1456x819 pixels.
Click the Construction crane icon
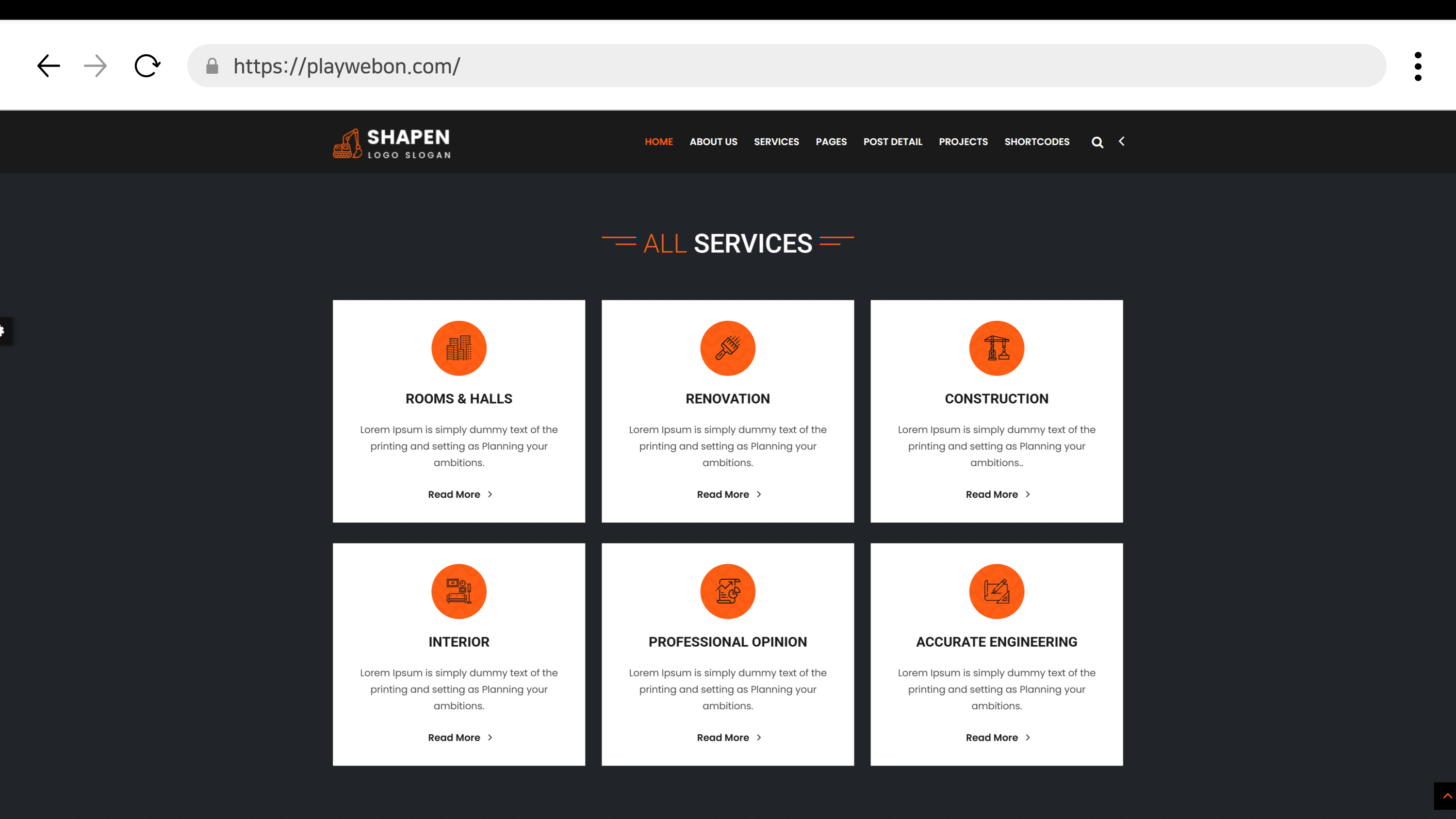[x=996, y=348]
